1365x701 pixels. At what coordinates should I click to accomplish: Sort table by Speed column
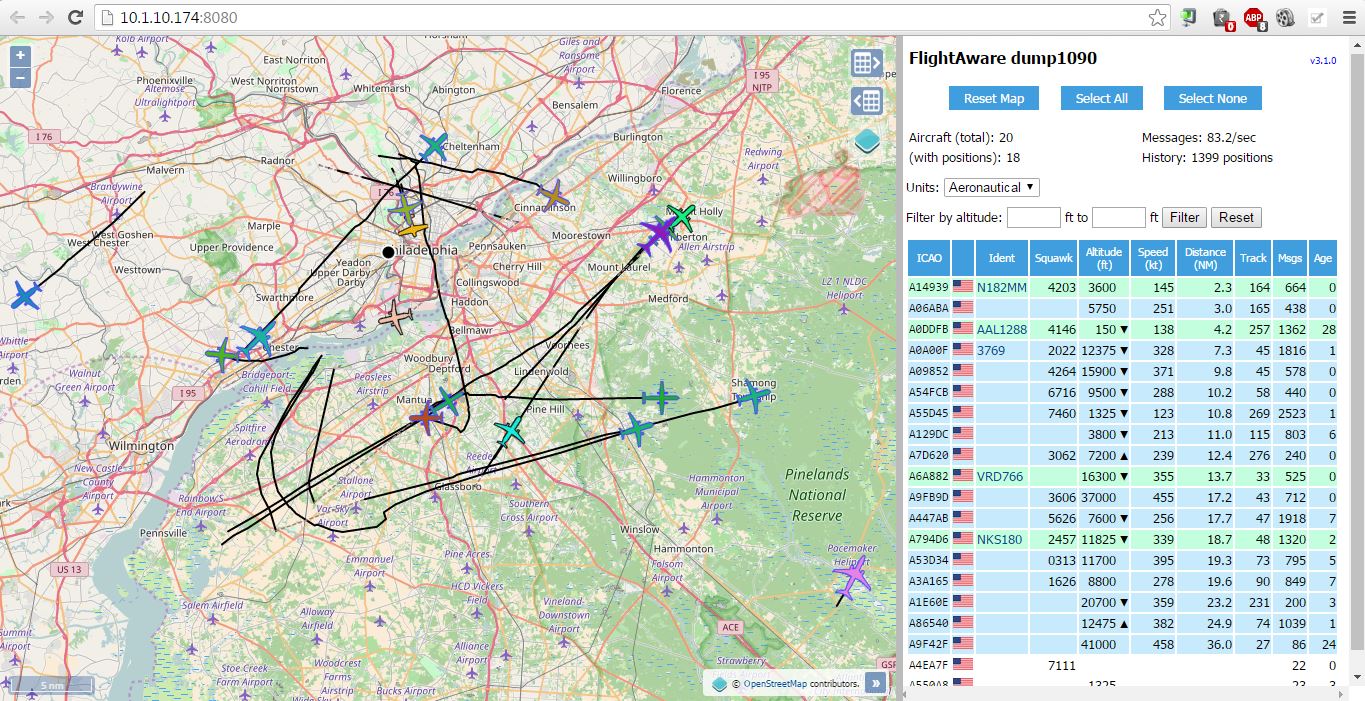[x=1153, y=258]
